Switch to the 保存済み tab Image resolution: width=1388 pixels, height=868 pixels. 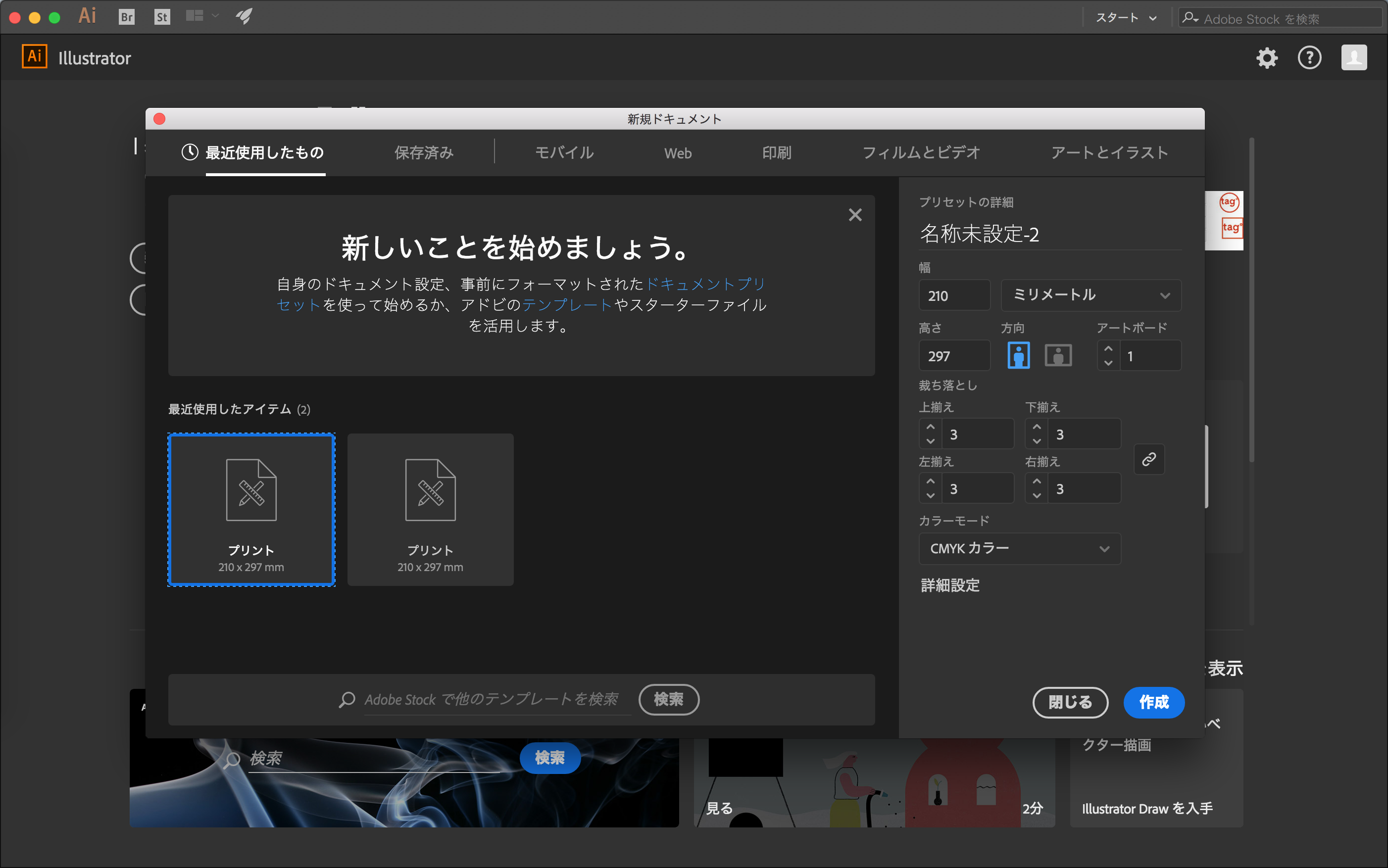tap(424, 153)
